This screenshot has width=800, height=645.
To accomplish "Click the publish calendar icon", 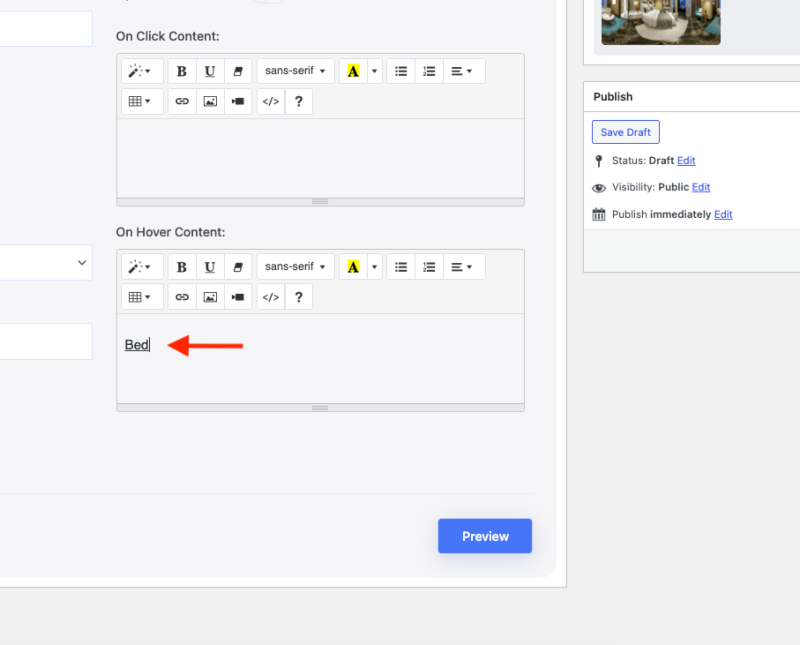I will pyautogui.click(x=599, y=214).
